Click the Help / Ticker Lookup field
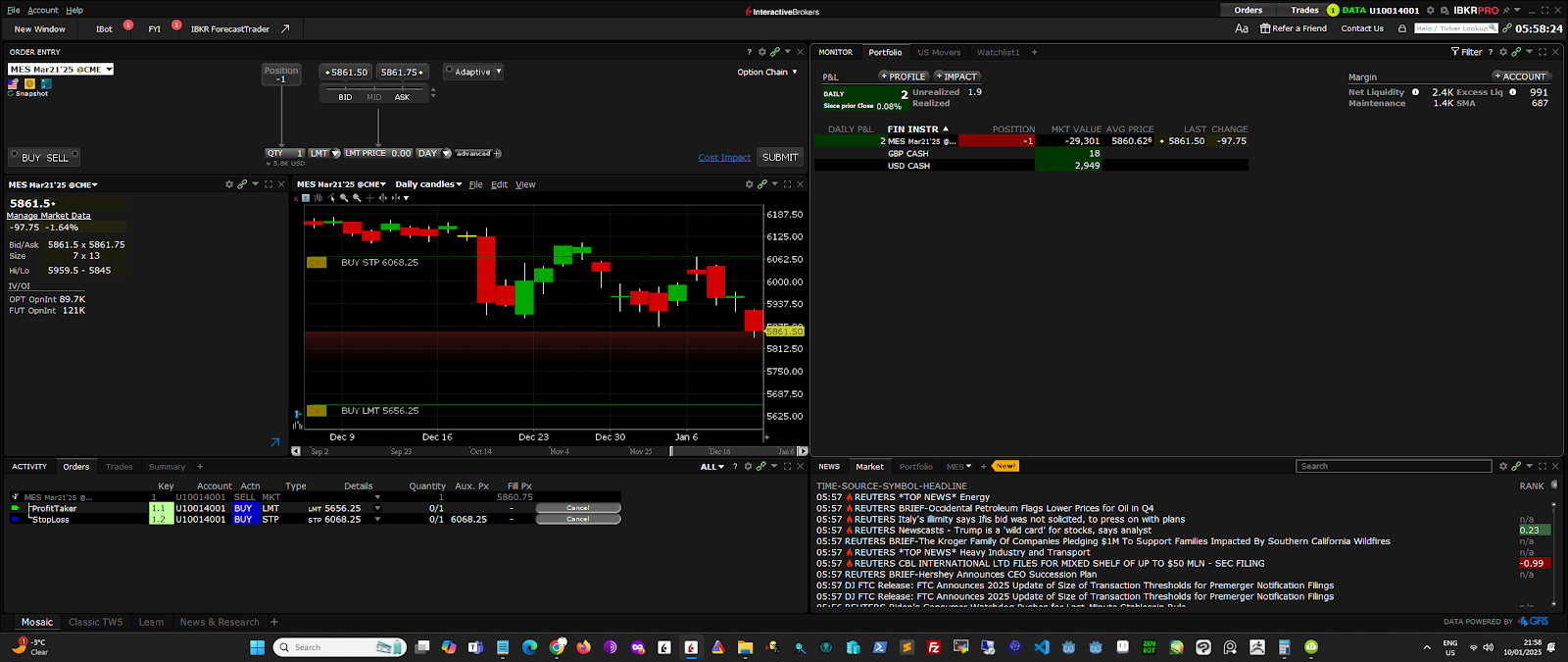Image resolution: width=1568 pixels, height=662 pixels. coord(1456,28)
